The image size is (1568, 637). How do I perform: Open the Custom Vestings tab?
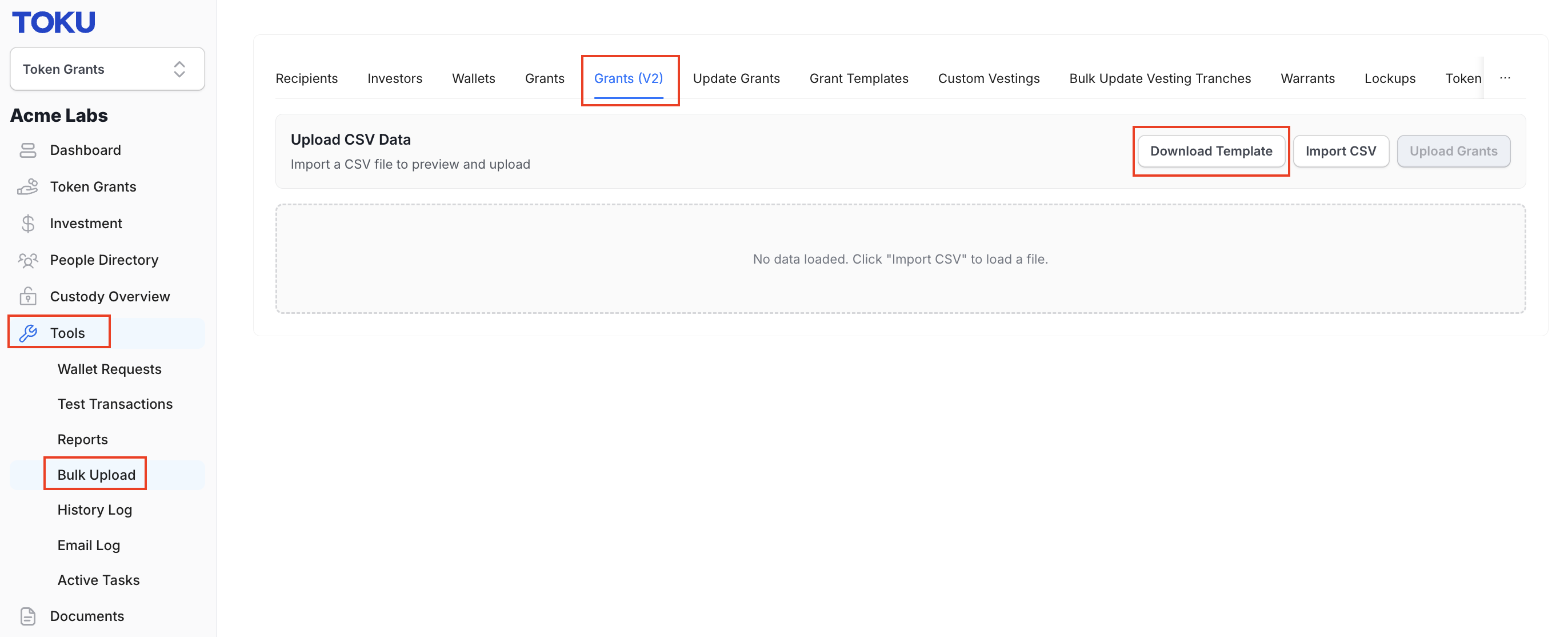point(989,78)
